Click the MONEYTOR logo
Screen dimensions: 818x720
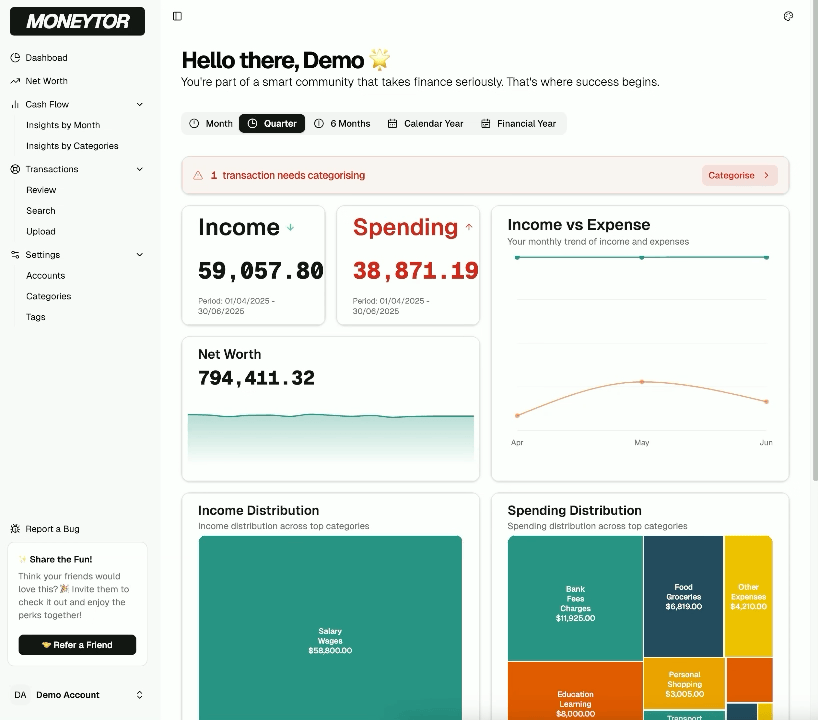point(78,21)
